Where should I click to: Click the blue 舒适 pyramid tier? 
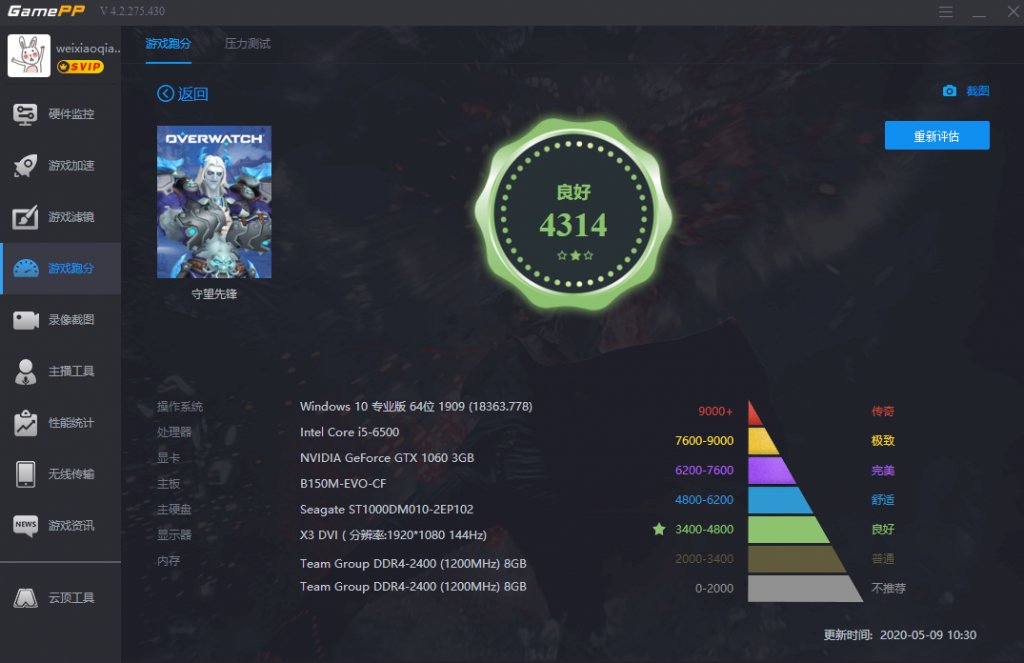(x=779, y=500)
